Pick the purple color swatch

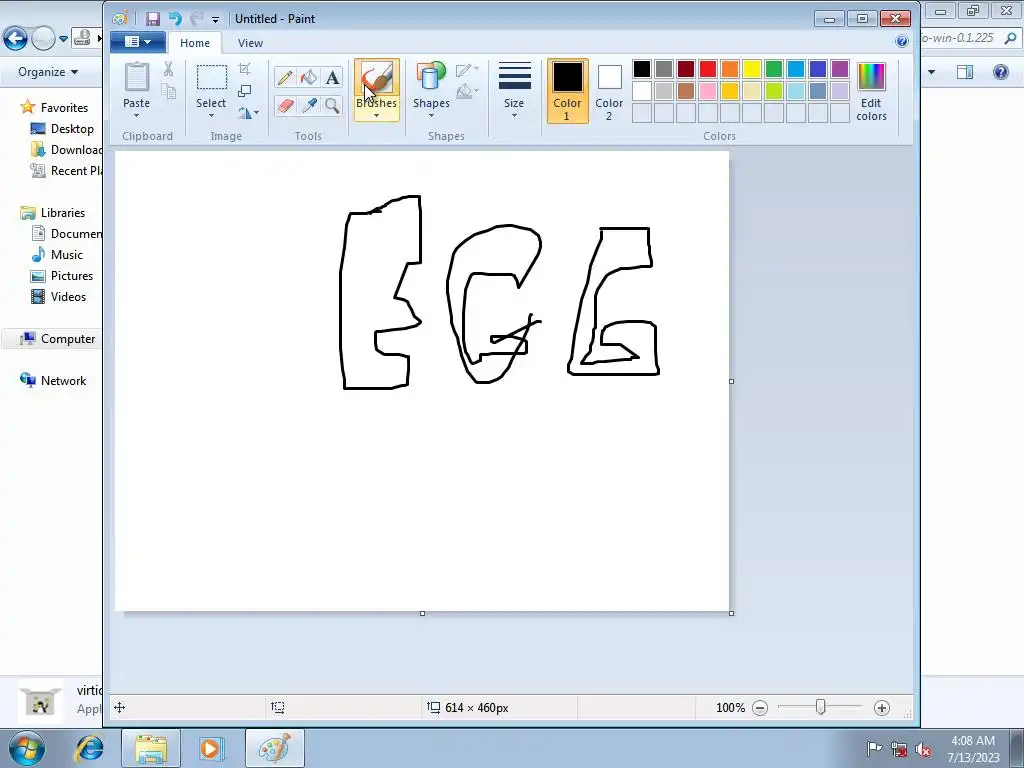pos(840,69)
